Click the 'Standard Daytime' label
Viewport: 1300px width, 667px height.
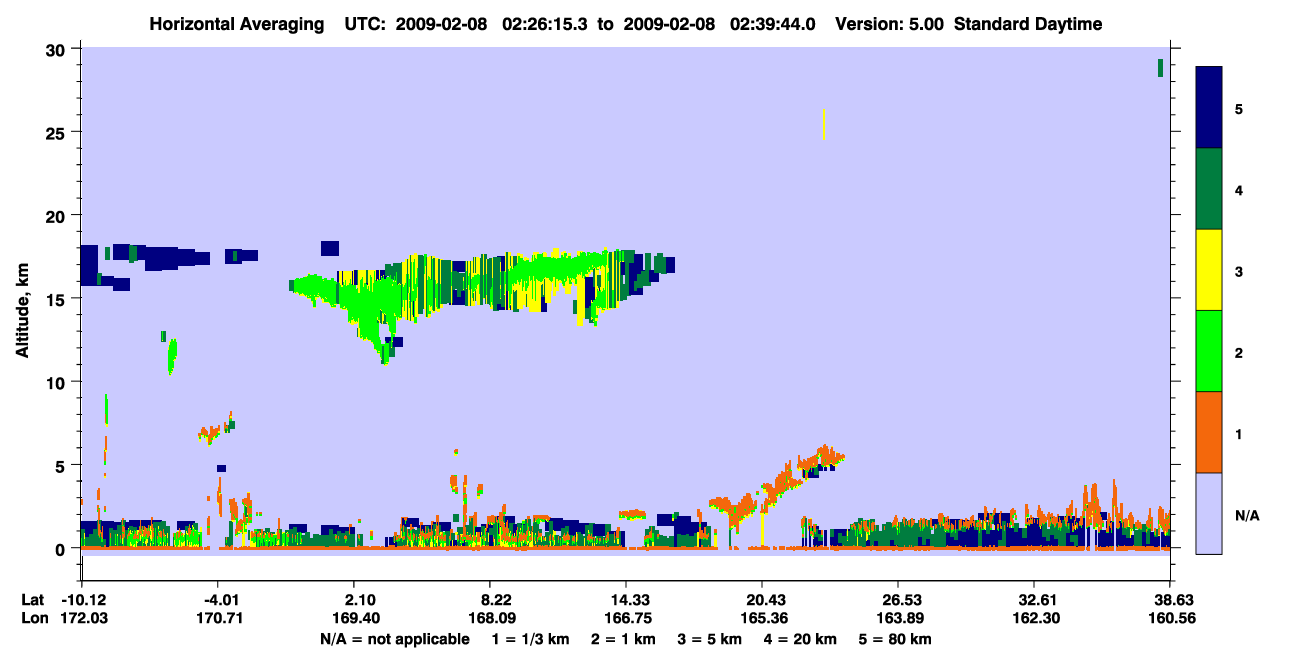coord(1028,24)
